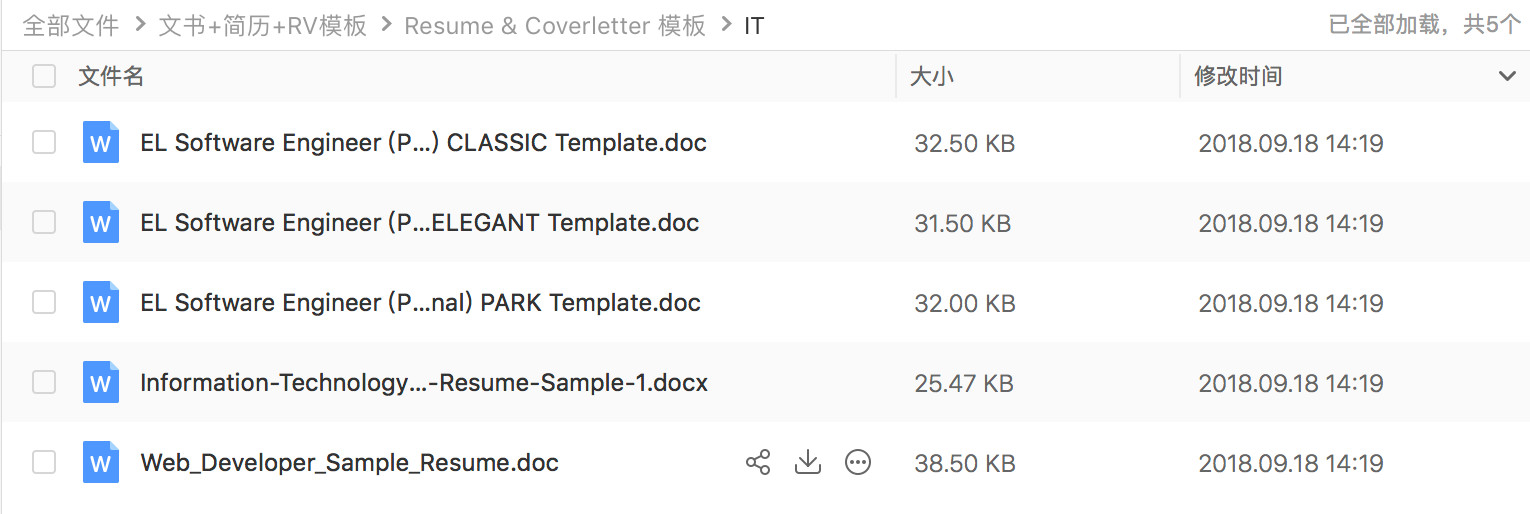
Task: Click the Word icon of the CLASSIC Template file
Action: coord(100,142)
